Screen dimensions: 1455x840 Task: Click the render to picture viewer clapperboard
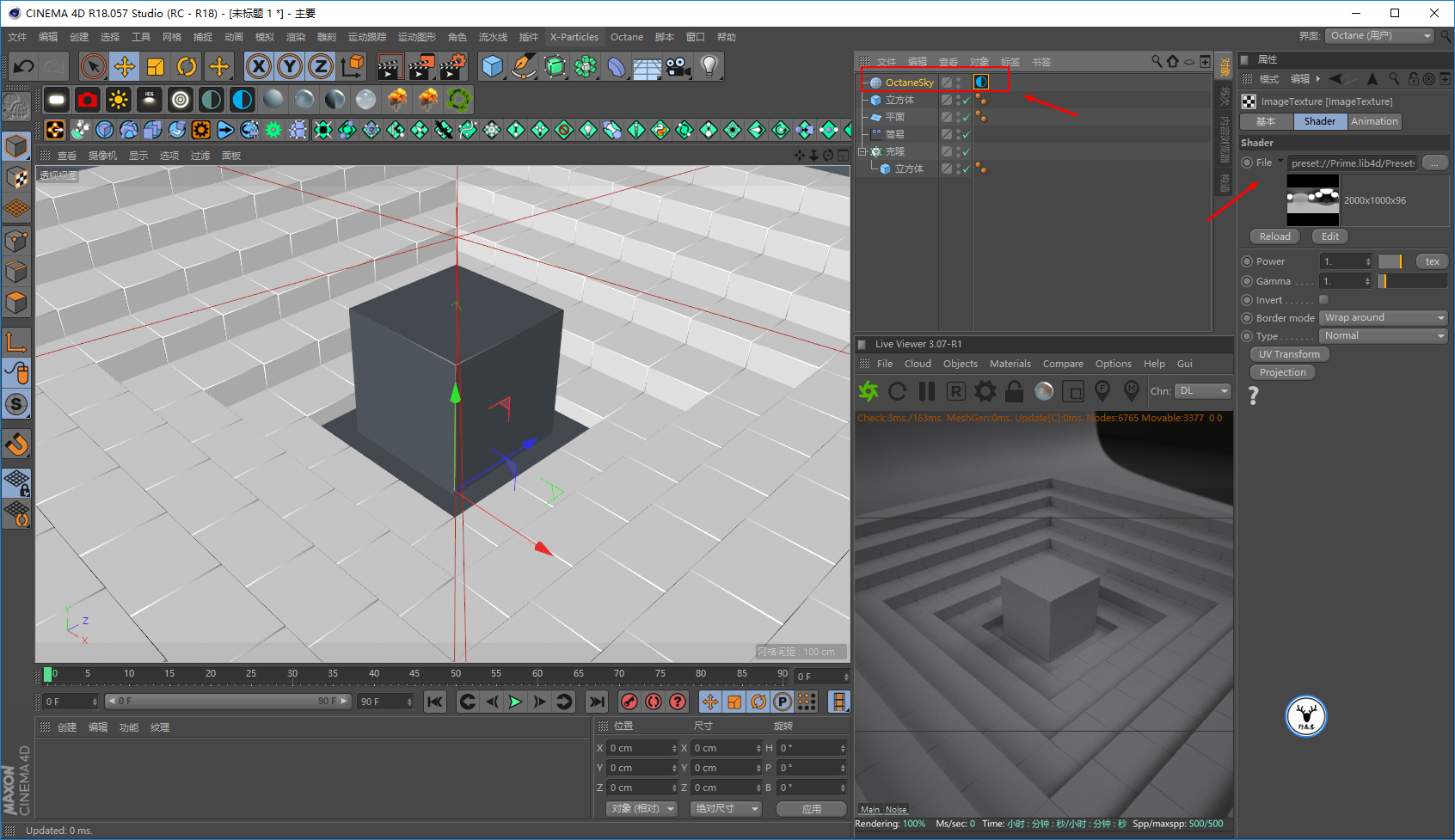(421, 66)
